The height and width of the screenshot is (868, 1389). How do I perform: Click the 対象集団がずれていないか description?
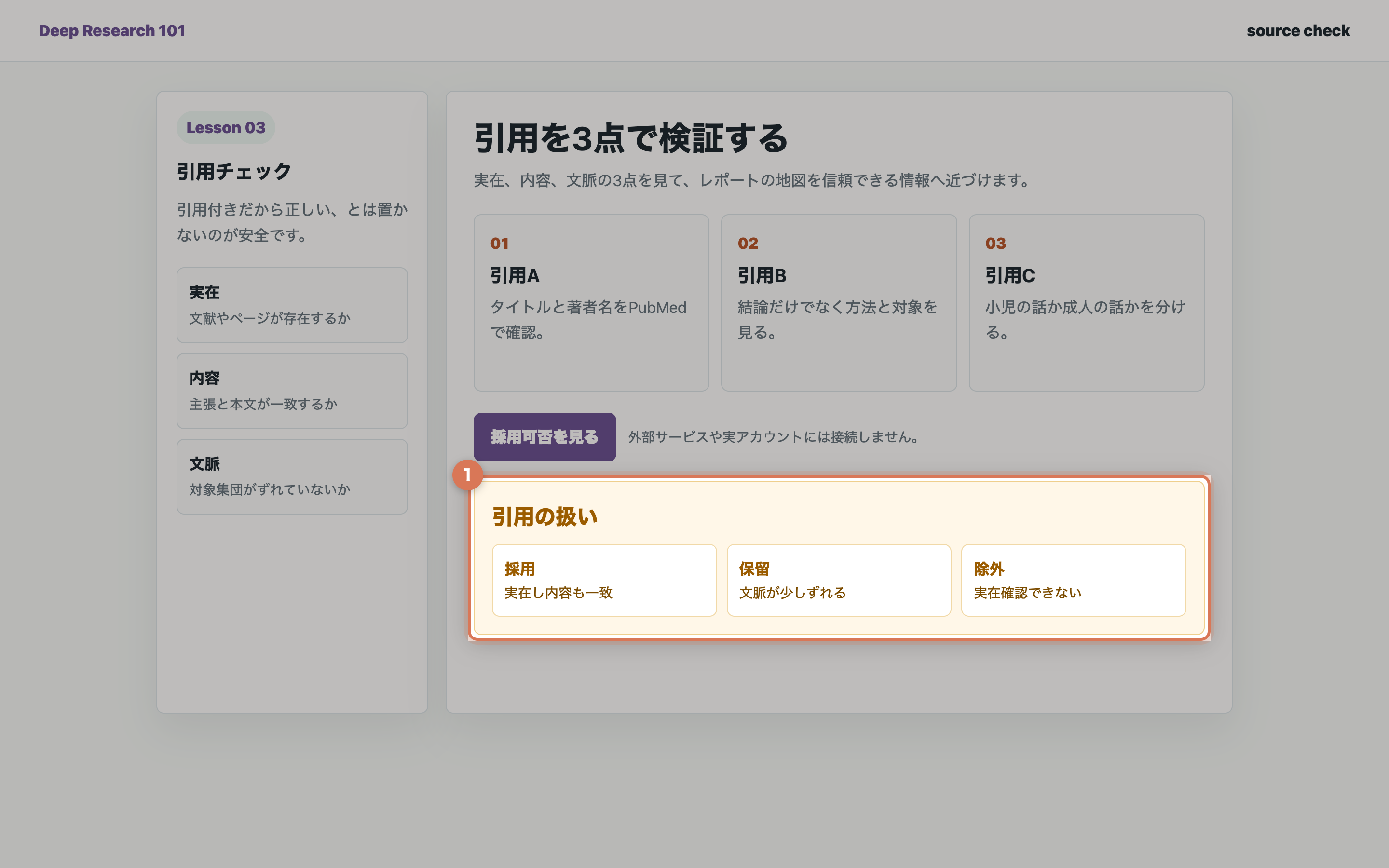point(270,489)
